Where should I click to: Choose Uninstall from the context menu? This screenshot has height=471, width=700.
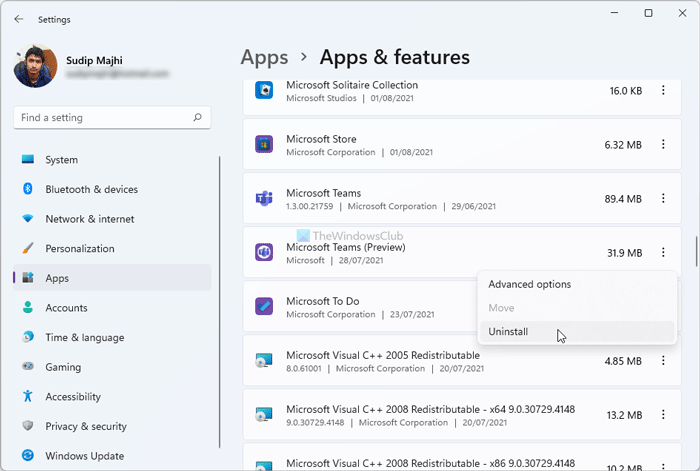coord(508,332)
